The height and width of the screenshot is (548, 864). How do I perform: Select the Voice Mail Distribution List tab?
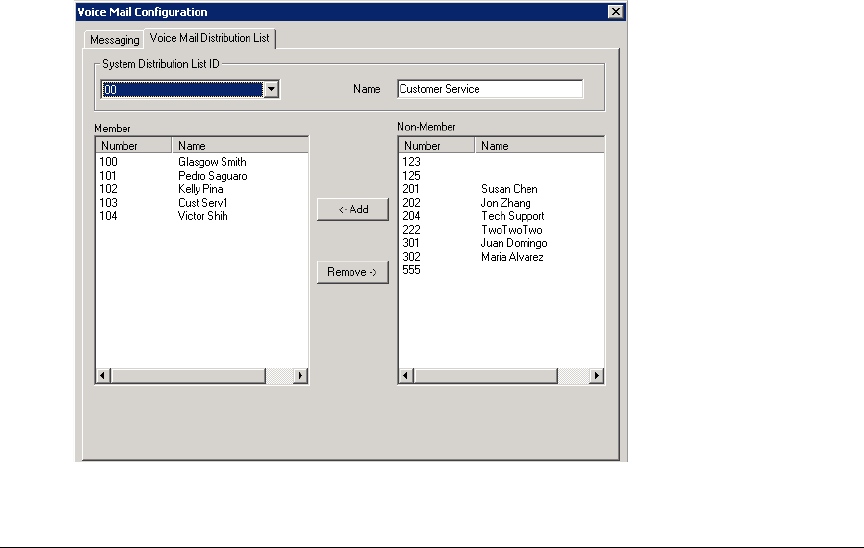pyautogui.click(x=209, y=38)
